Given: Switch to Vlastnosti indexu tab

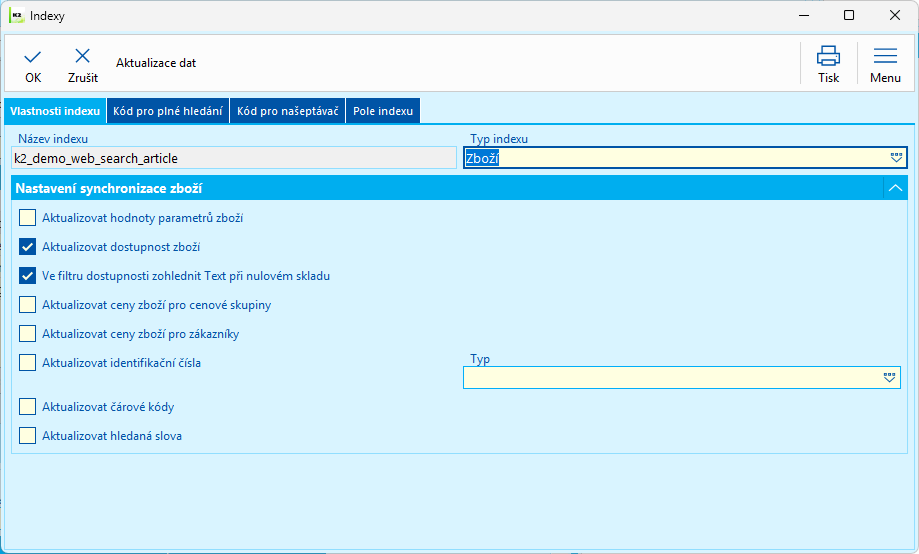Looking at the screenshot, I should tap(55, 111).
